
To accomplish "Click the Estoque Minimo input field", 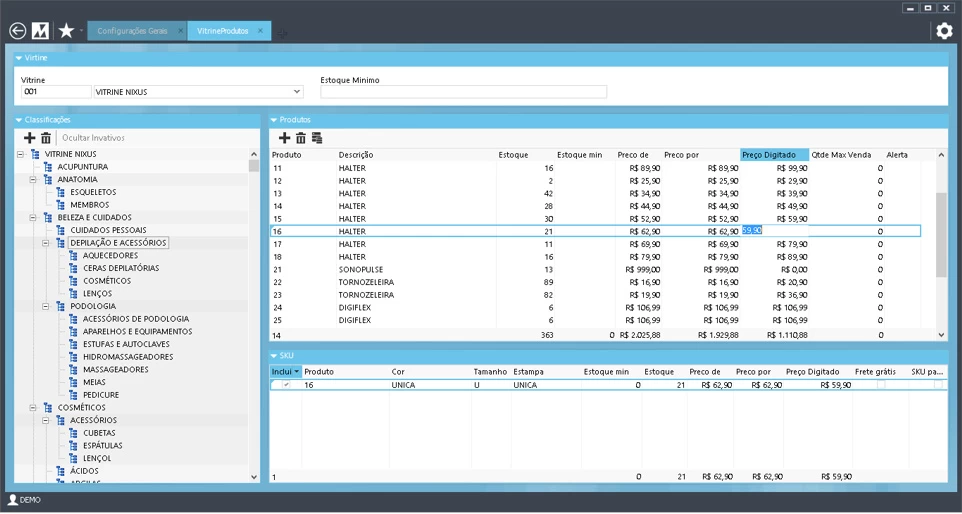I will pos(463,92).
